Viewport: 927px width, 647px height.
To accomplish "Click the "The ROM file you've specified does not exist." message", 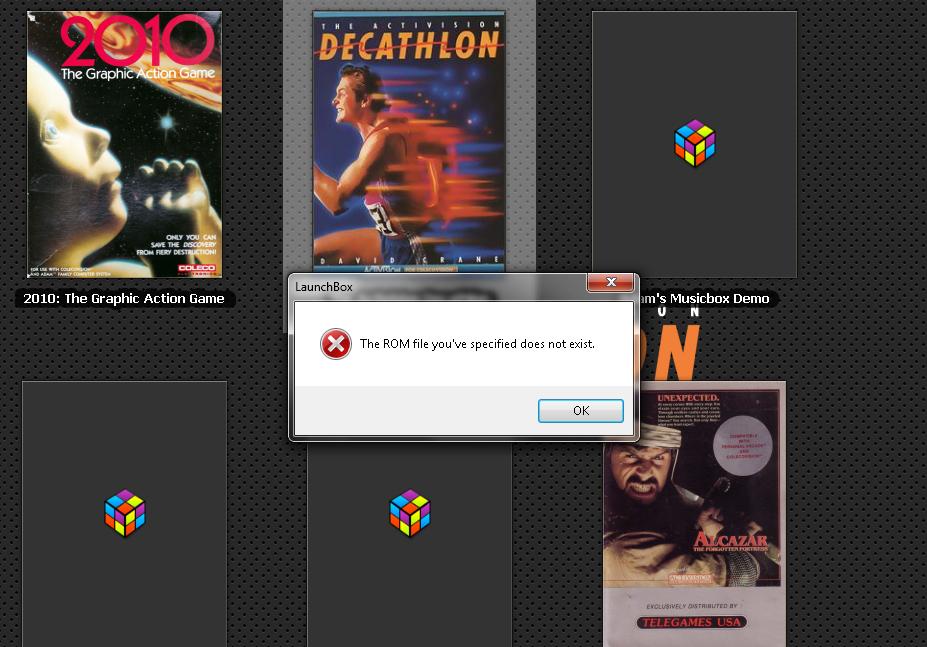I will [x=477, y=344].
